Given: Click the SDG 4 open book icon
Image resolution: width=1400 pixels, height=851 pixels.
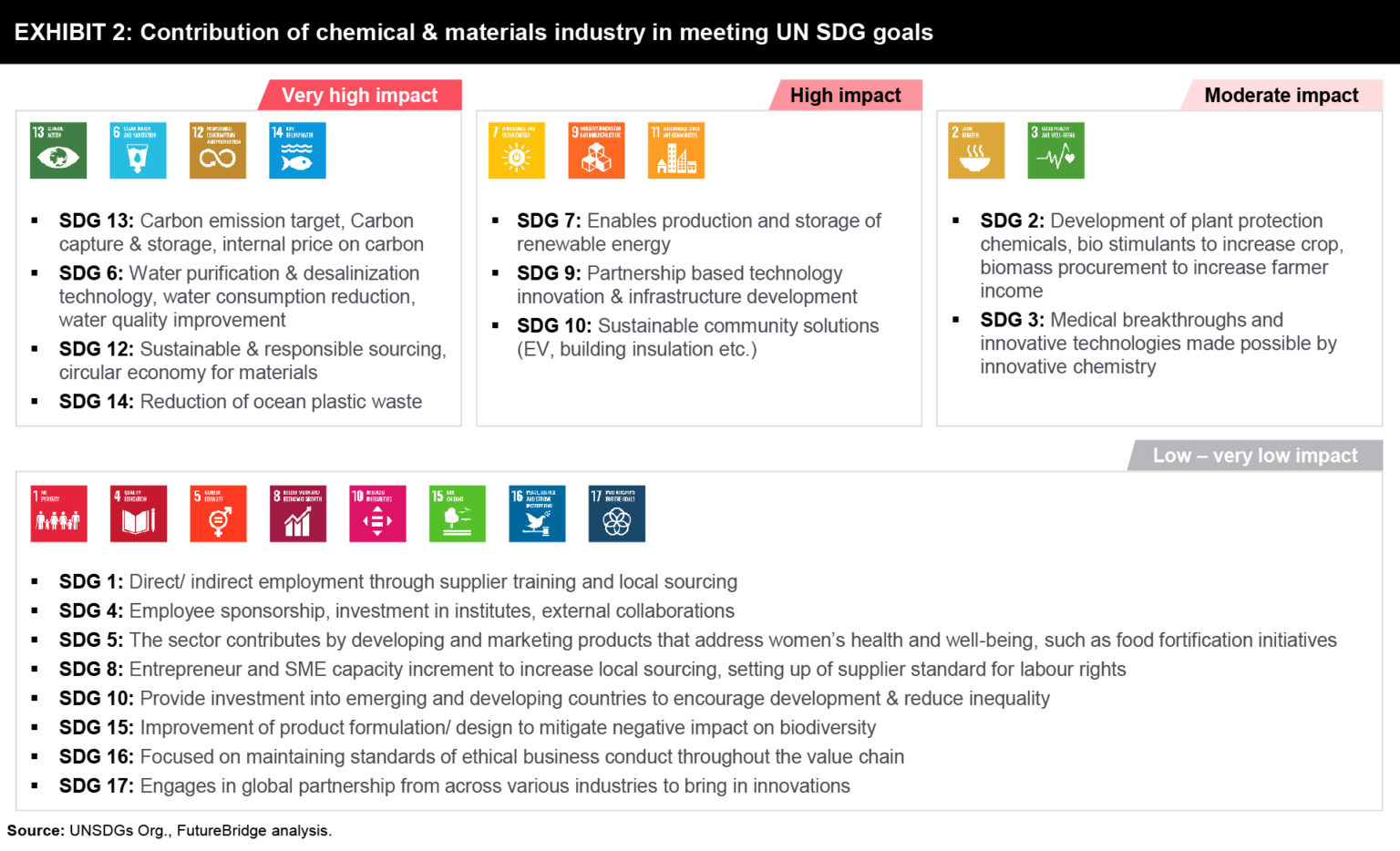Looking at the screenshot, I should coord(138,514).
